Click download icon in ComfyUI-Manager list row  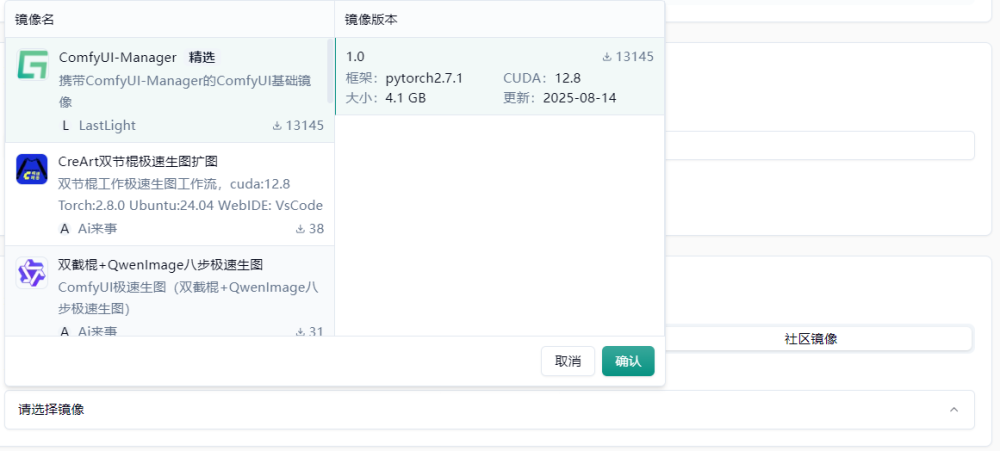277,126
